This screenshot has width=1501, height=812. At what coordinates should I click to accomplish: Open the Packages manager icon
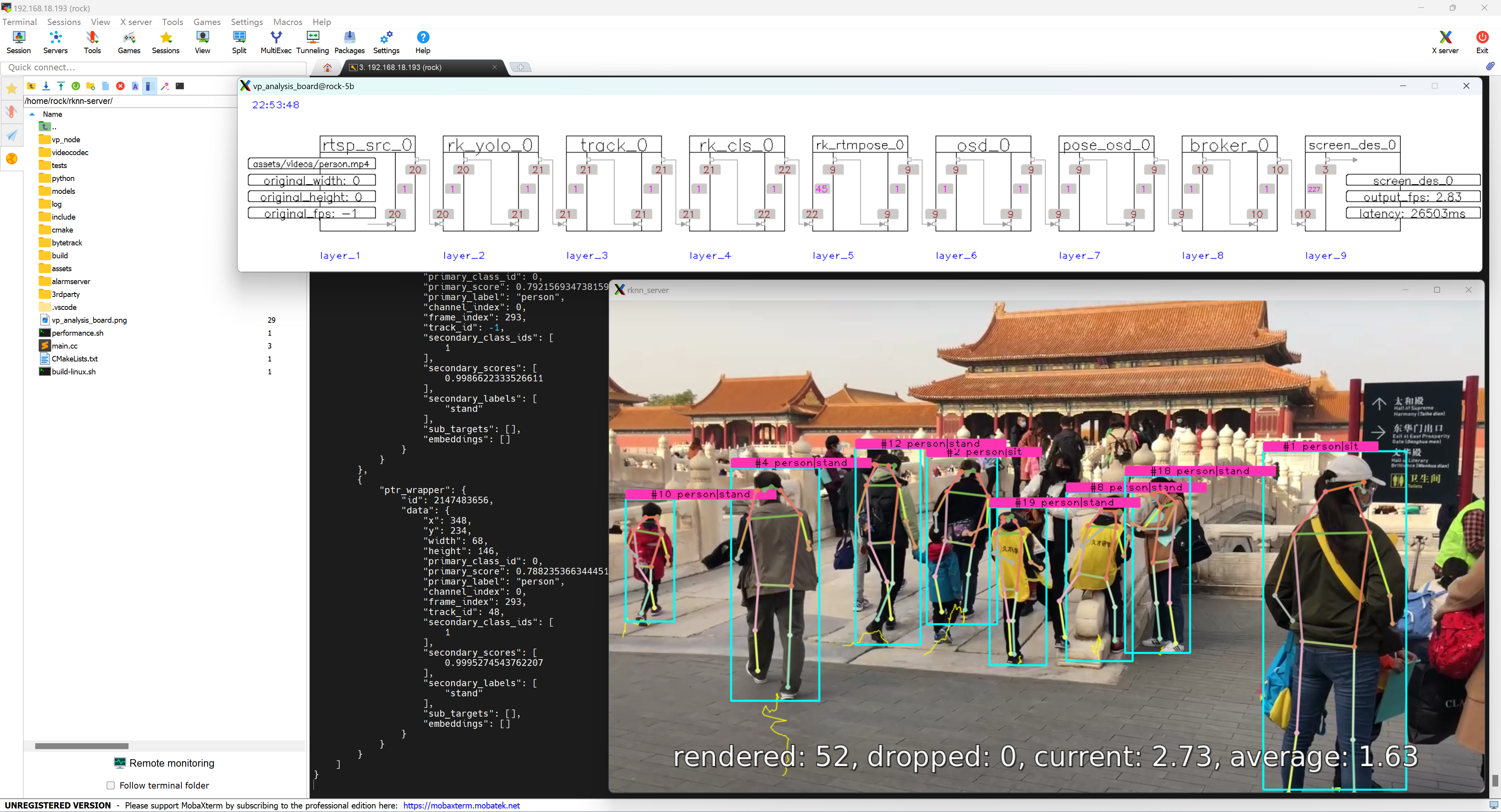click(x=349, y=42)
